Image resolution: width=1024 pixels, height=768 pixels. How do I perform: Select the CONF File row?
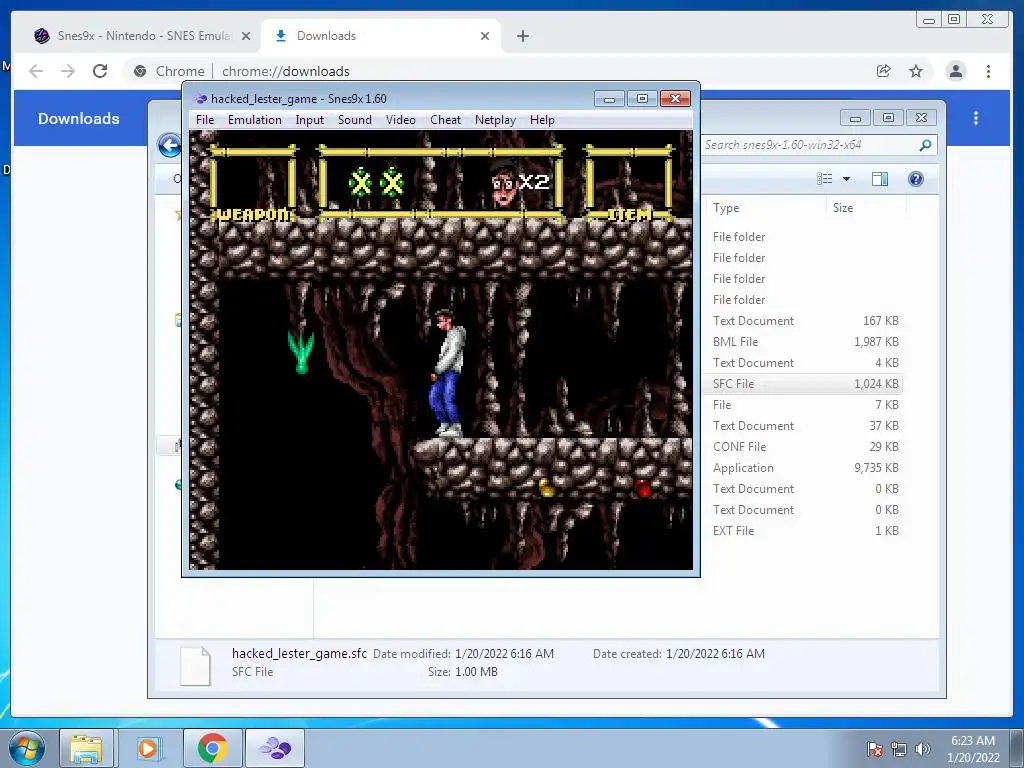[x=805, y=447]
